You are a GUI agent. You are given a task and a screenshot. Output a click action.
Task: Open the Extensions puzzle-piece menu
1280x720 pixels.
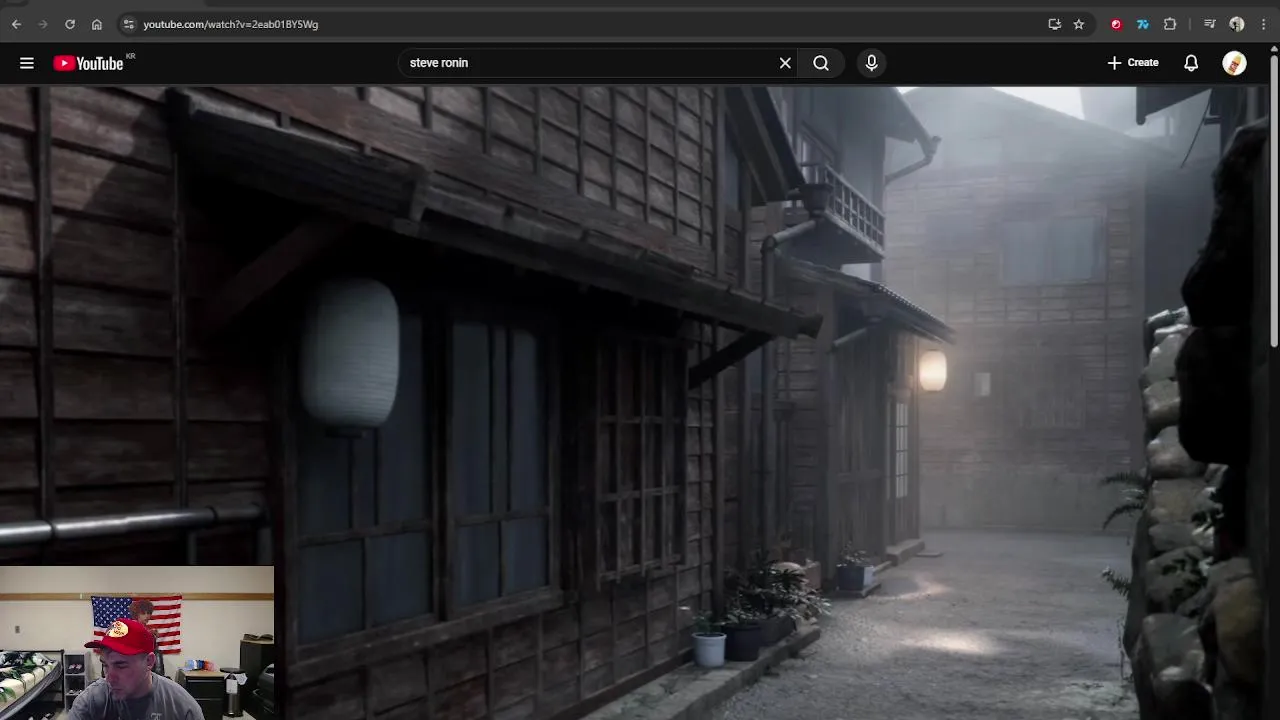[1170, 24]
